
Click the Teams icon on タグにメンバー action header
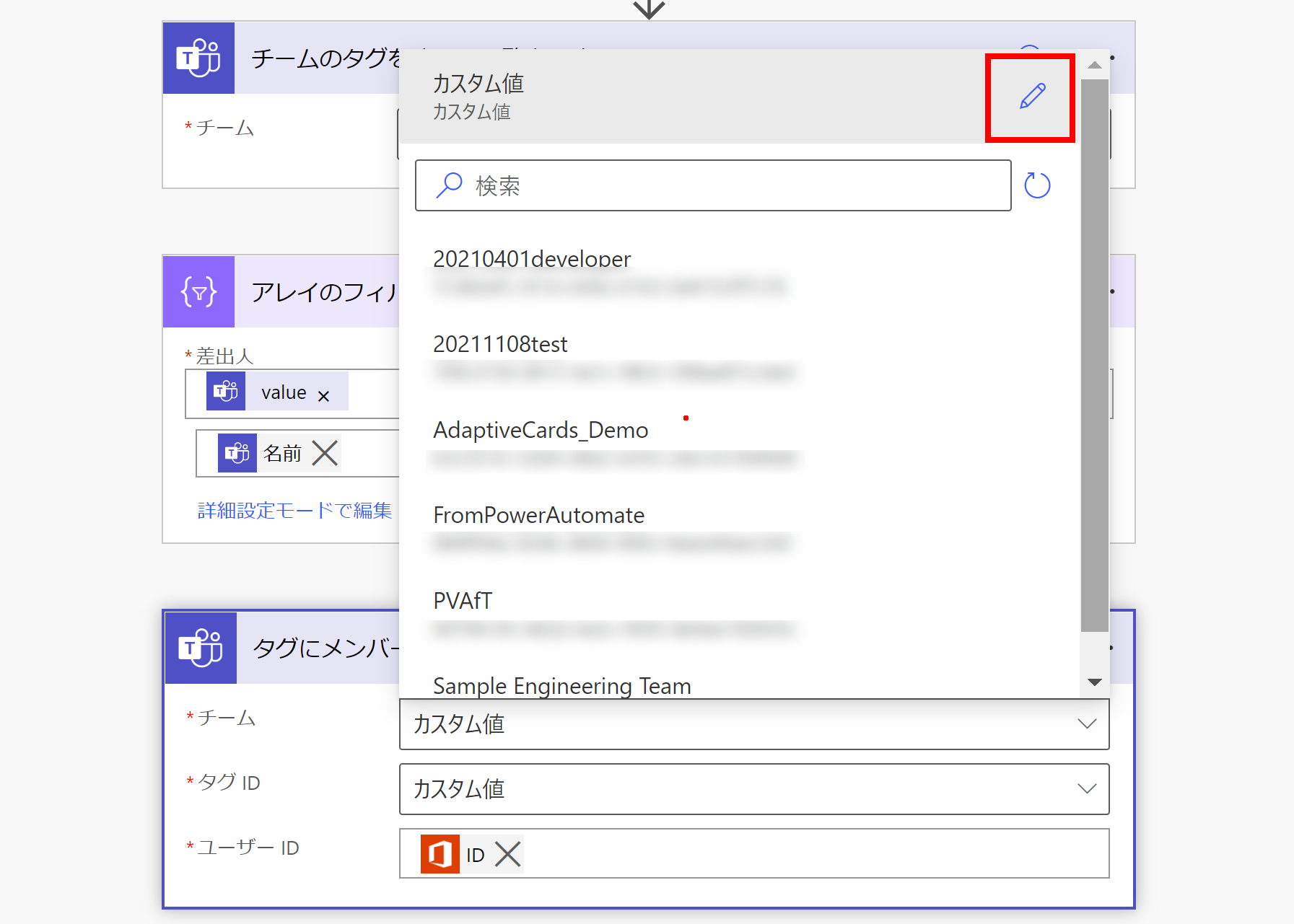point(200,647)
